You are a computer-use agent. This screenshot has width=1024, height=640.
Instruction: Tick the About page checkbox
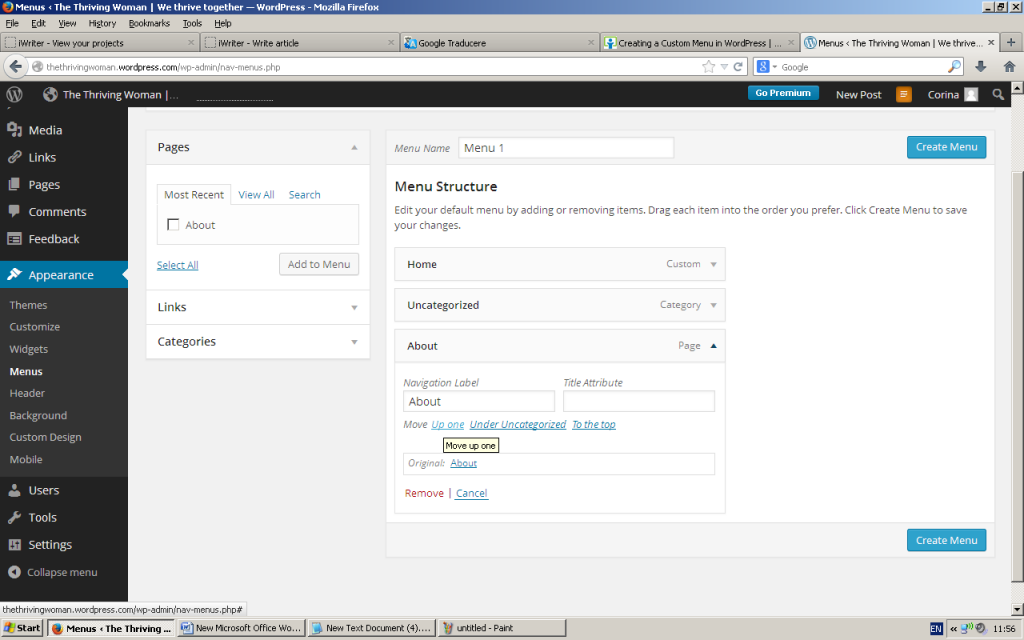173,225
